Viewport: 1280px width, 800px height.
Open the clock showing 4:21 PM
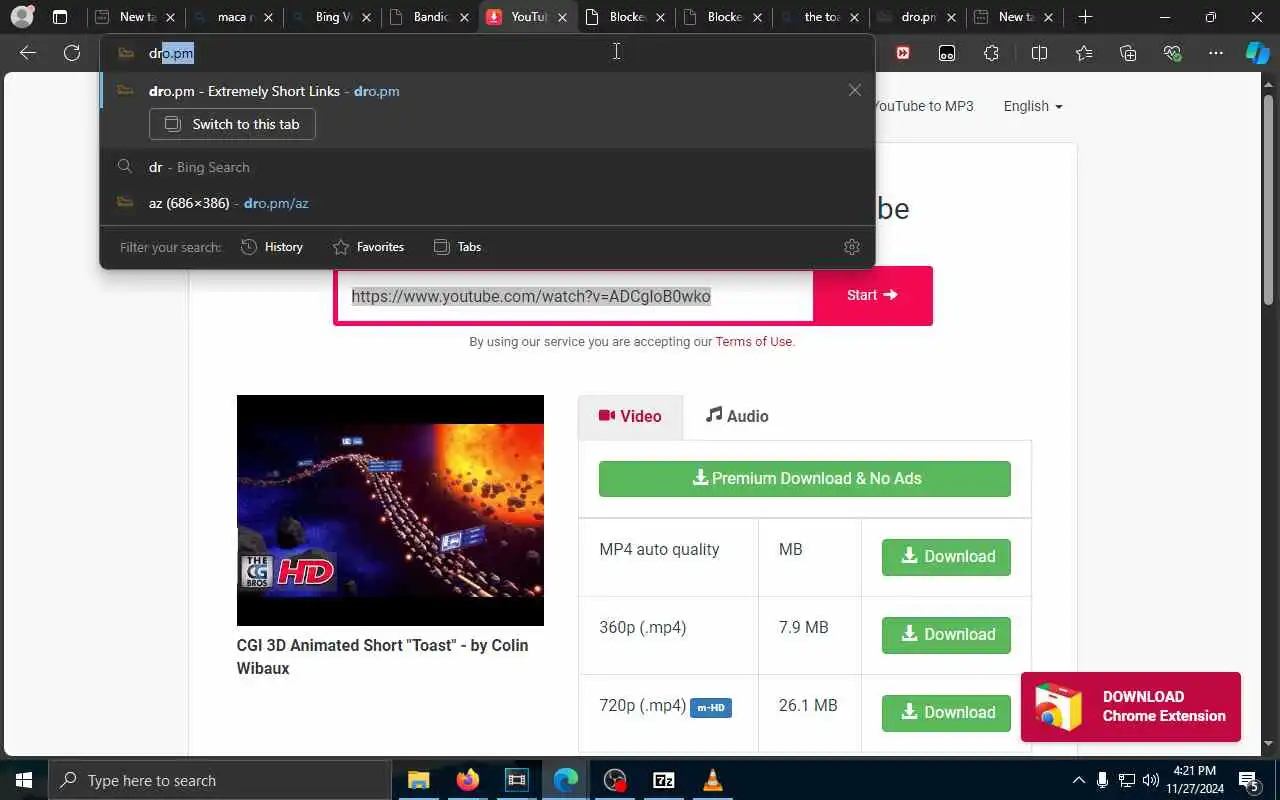[1193, 780]
